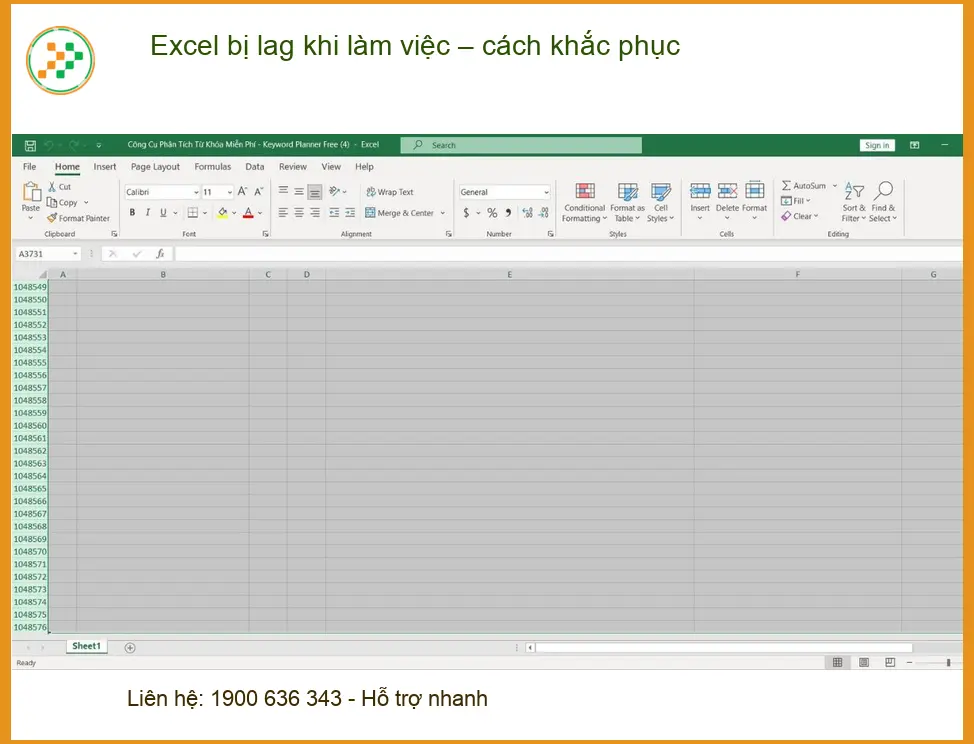974x744 pixels.
Task: Decrease decimal places
Action: coord(544,213)
